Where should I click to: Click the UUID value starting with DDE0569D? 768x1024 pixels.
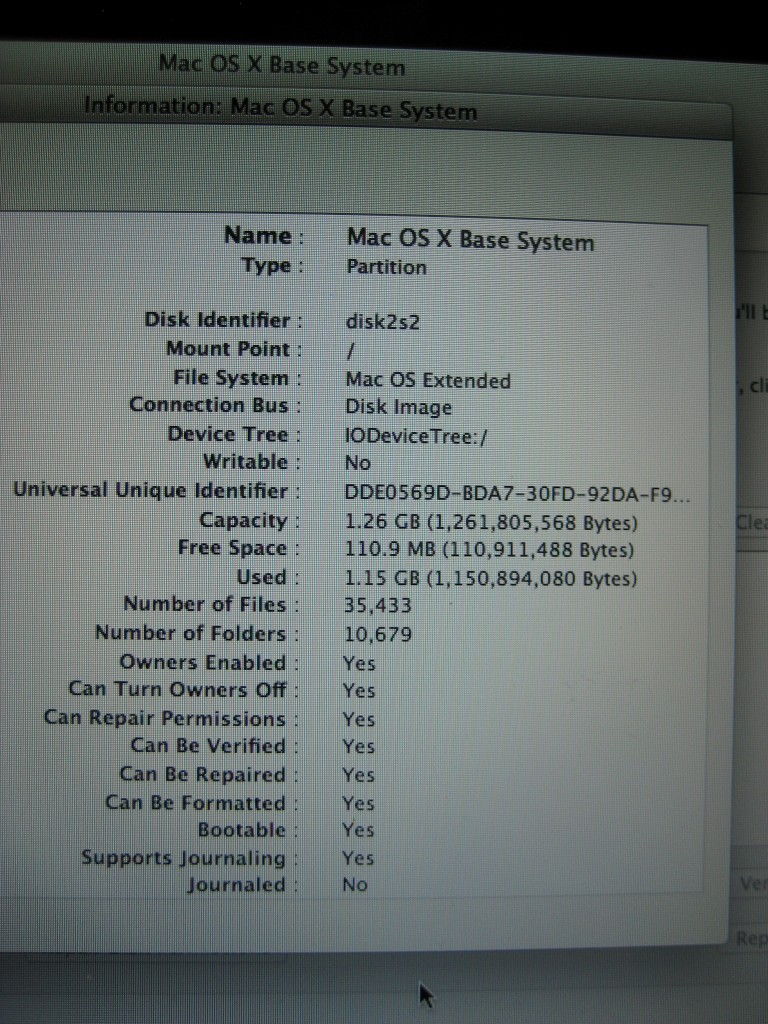click(517, 494)
